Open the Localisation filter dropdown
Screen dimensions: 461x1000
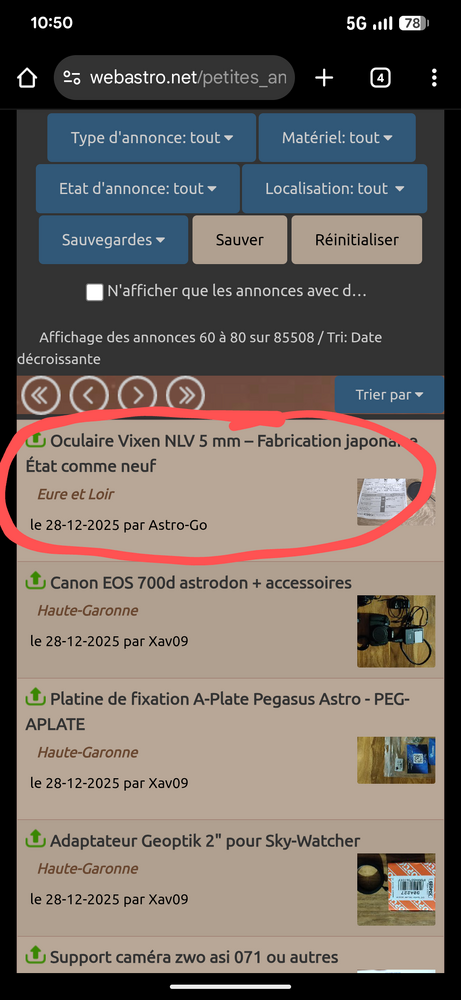tap(335, 189)
